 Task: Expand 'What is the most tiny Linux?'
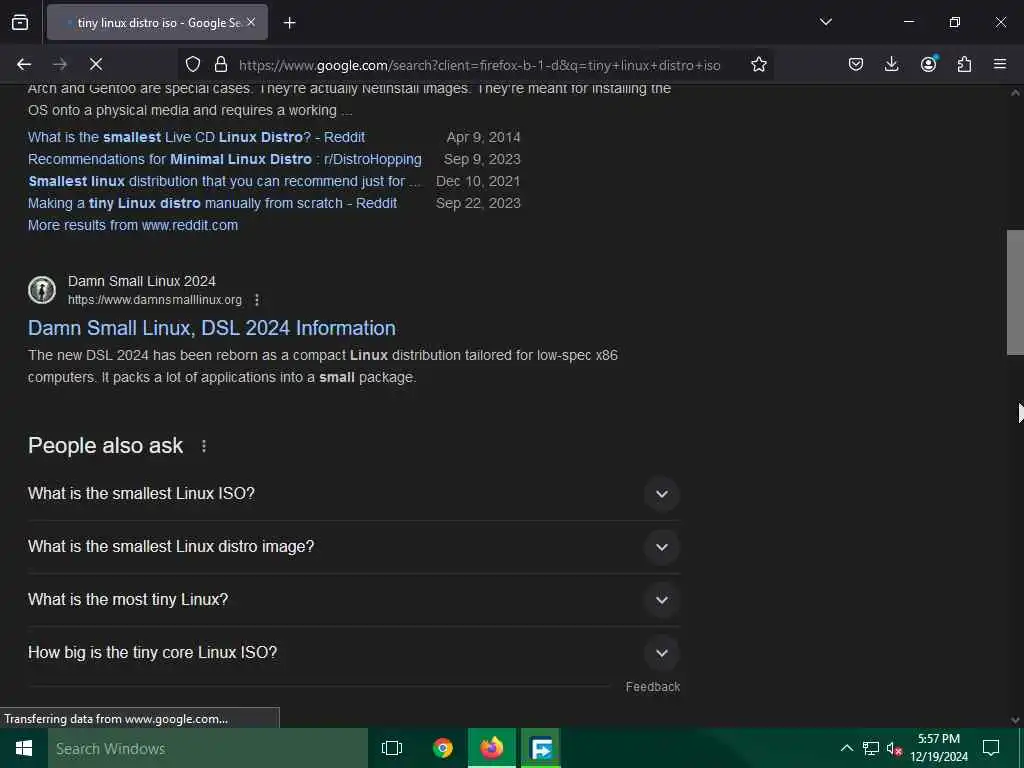tap(354, 600)
